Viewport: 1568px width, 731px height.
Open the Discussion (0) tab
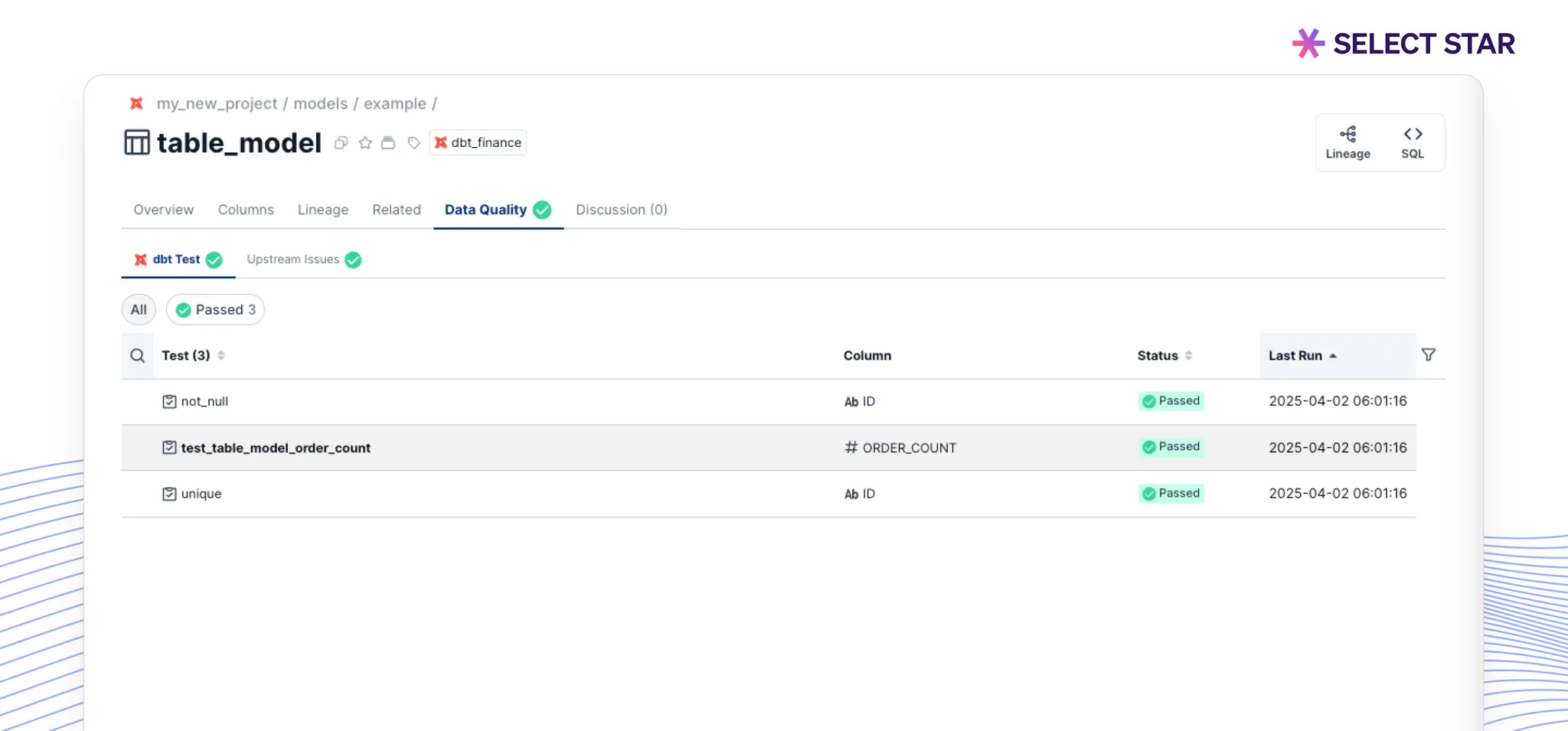tap(621, 210)
